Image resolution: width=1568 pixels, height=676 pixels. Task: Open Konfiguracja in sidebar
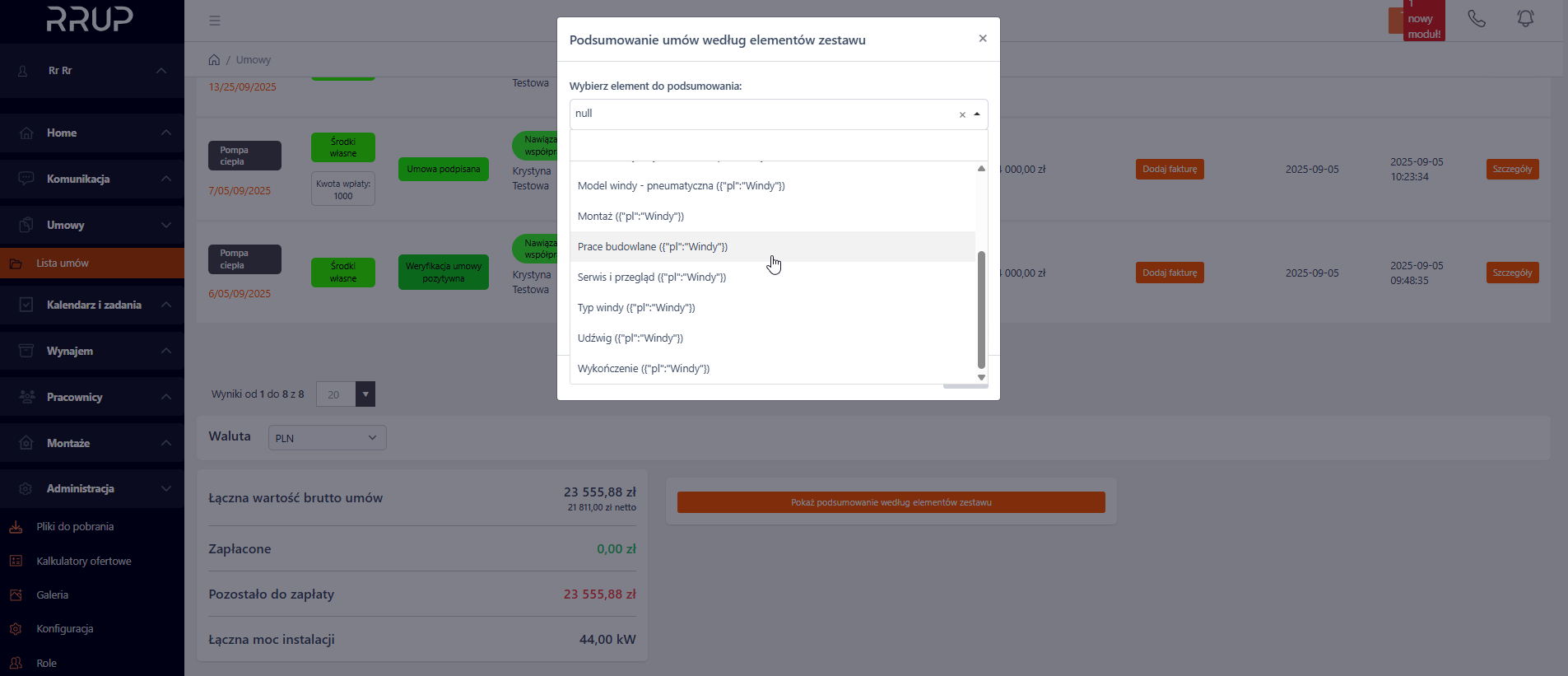[64, 629]
